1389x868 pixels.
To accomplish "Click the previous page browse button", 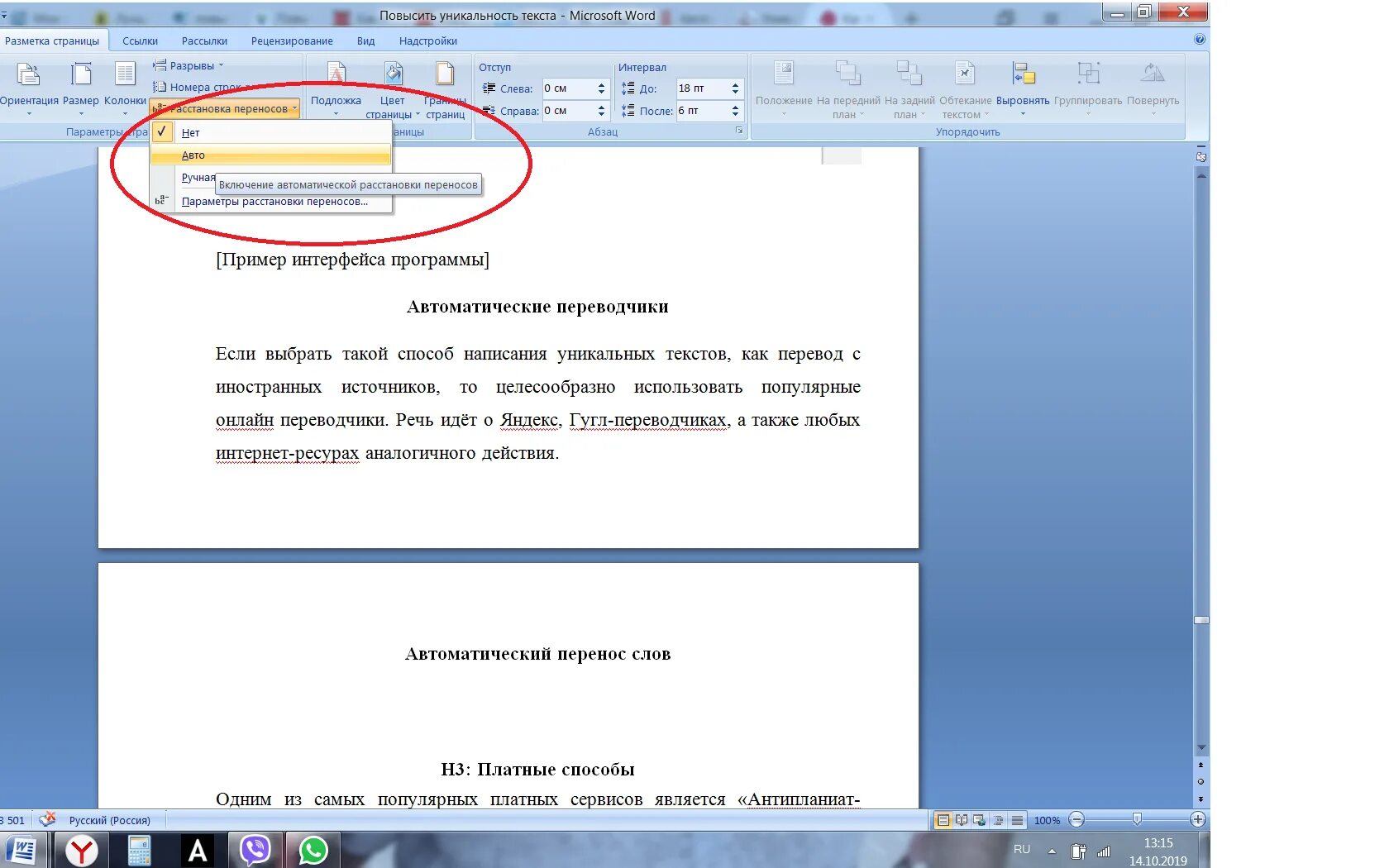I will pos(1201,765).
